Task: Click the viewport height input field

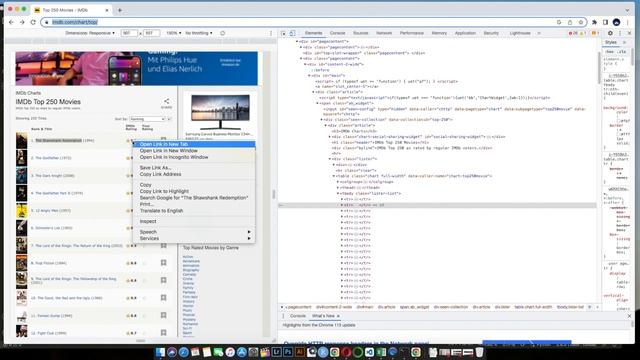Action: (x=151, y=33)
